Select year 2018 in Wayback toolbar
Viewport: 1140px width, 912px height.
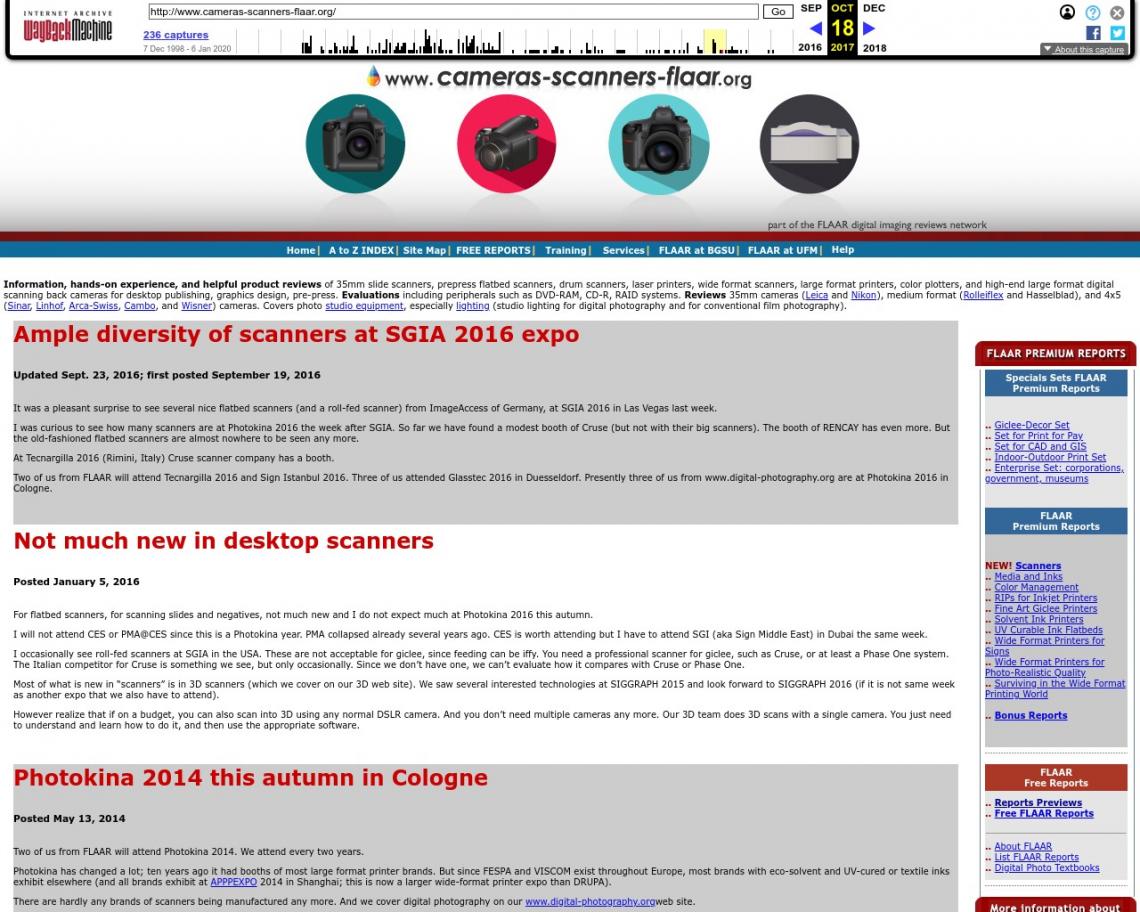pyautogui.click(x=874, y=48)
